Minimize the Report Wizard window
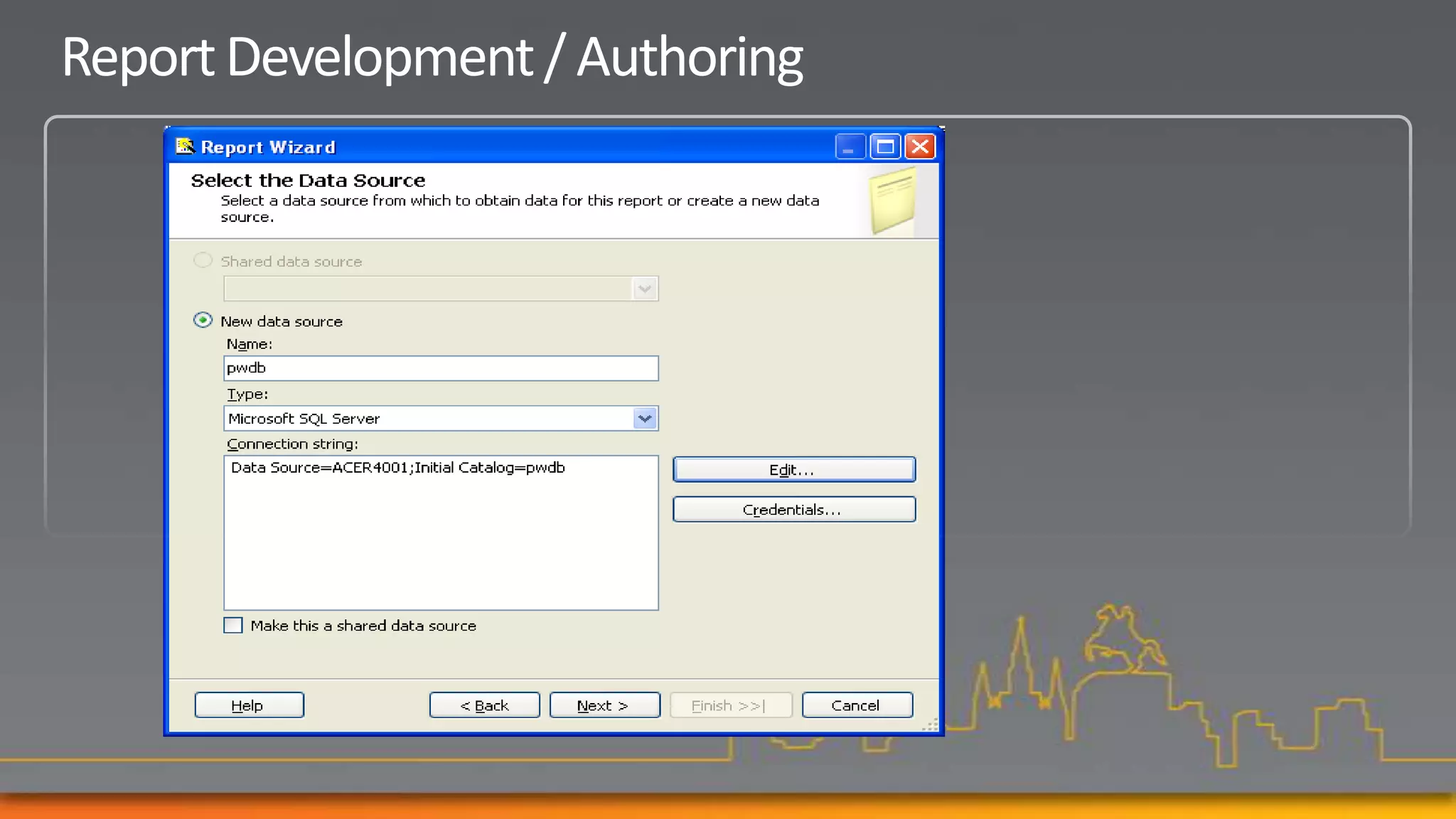The image size is (1456, 819). coord(850,147)
